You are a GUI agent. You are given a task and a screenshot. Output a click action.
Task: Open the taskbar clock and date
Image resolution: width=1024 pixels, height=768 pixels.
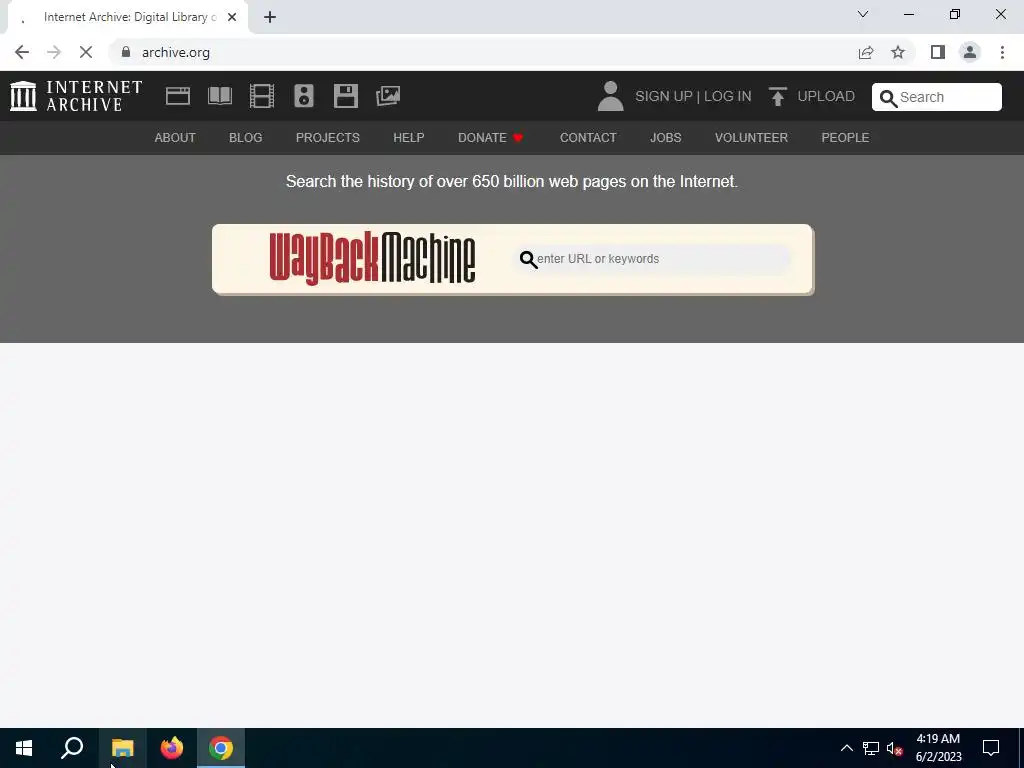click(x=938, y=748)
